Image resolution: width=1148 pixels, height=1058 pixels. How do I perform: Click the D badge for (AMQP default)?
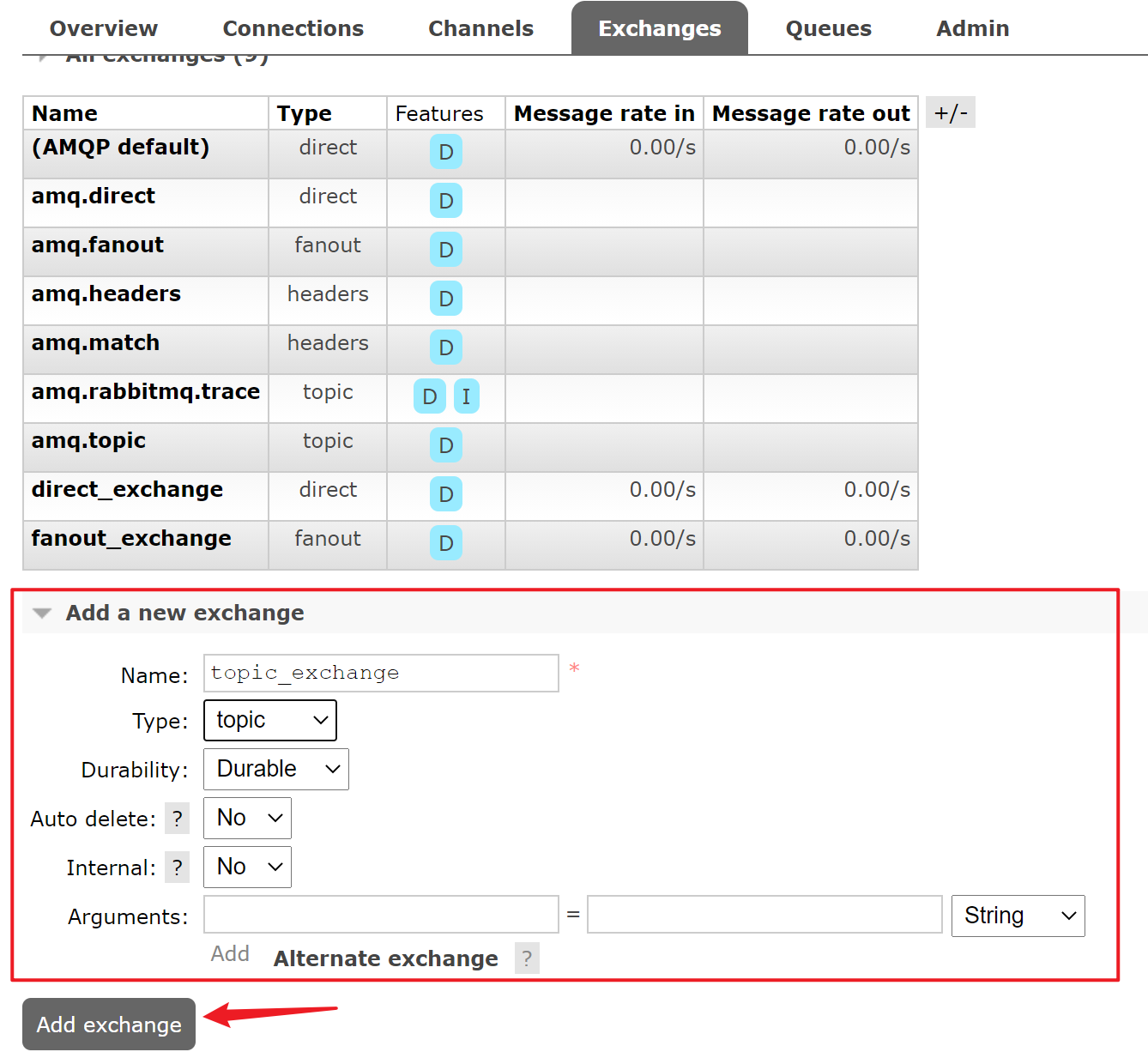pyautogui.click(x=445, y=152)
